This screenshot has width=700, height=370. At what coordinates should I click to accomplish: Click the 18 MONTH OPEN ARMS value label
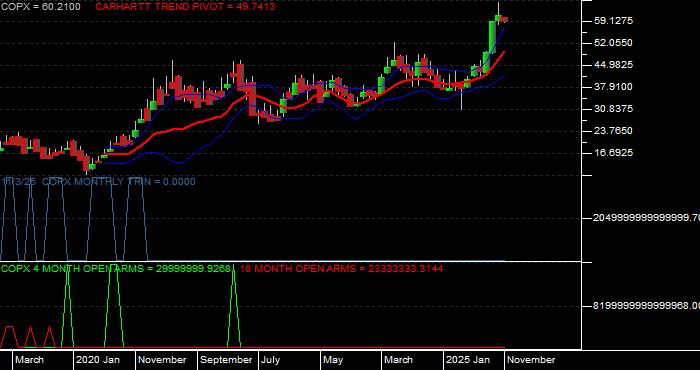coord(342,269)
